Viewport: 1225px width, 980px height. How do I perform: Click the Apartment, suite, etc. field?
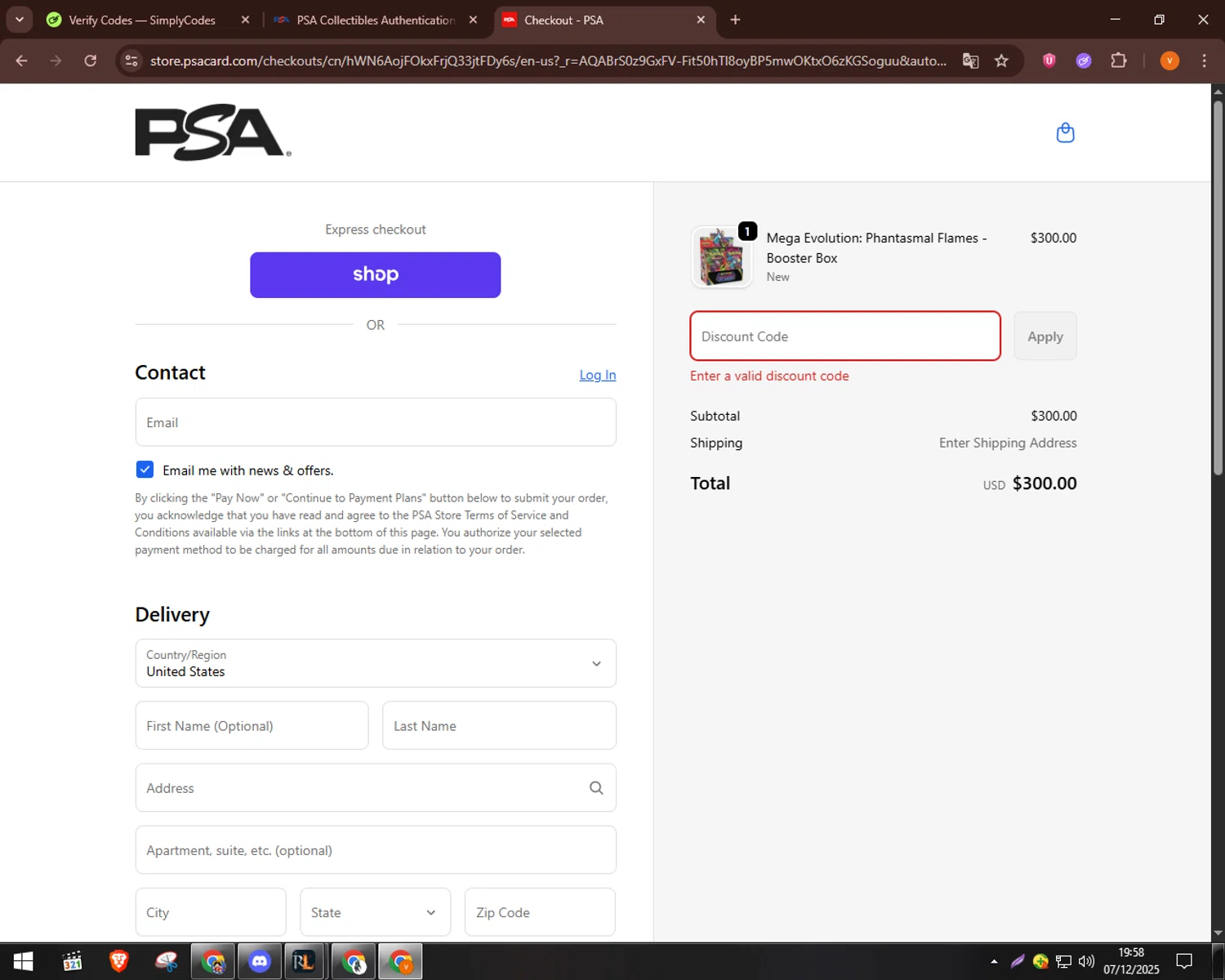point(376,850)
